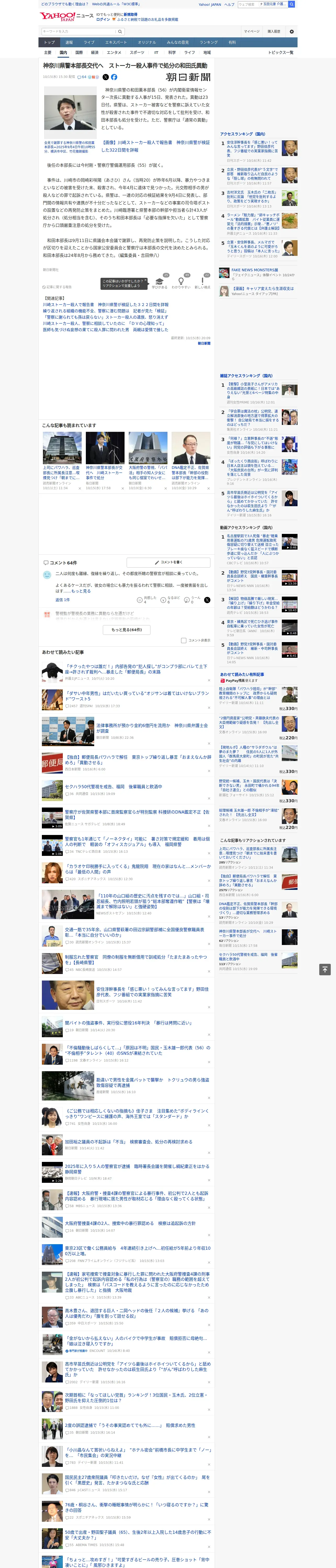Open recommended card DNA鑑定不正、佐賀県警本部長
336x1568 pixels.
coord(191,460)
